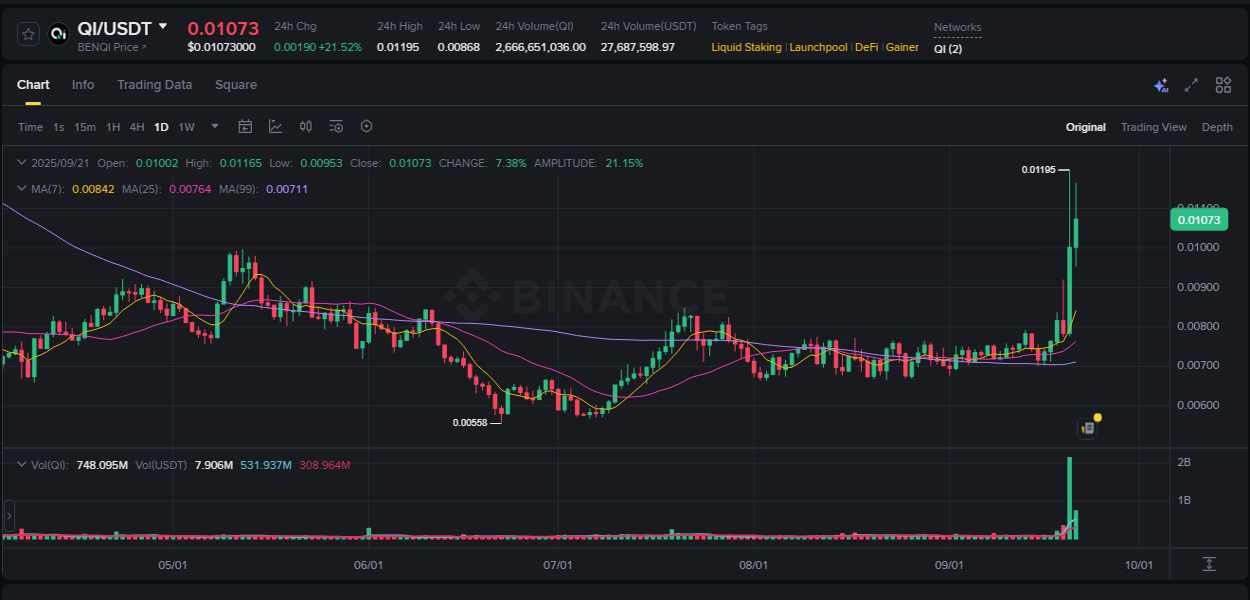The height and width of the screenshot is (600, 1250).
Task: Open chart settings via hexagon icon
Action: pyautogui.click(x=366, y=127)
